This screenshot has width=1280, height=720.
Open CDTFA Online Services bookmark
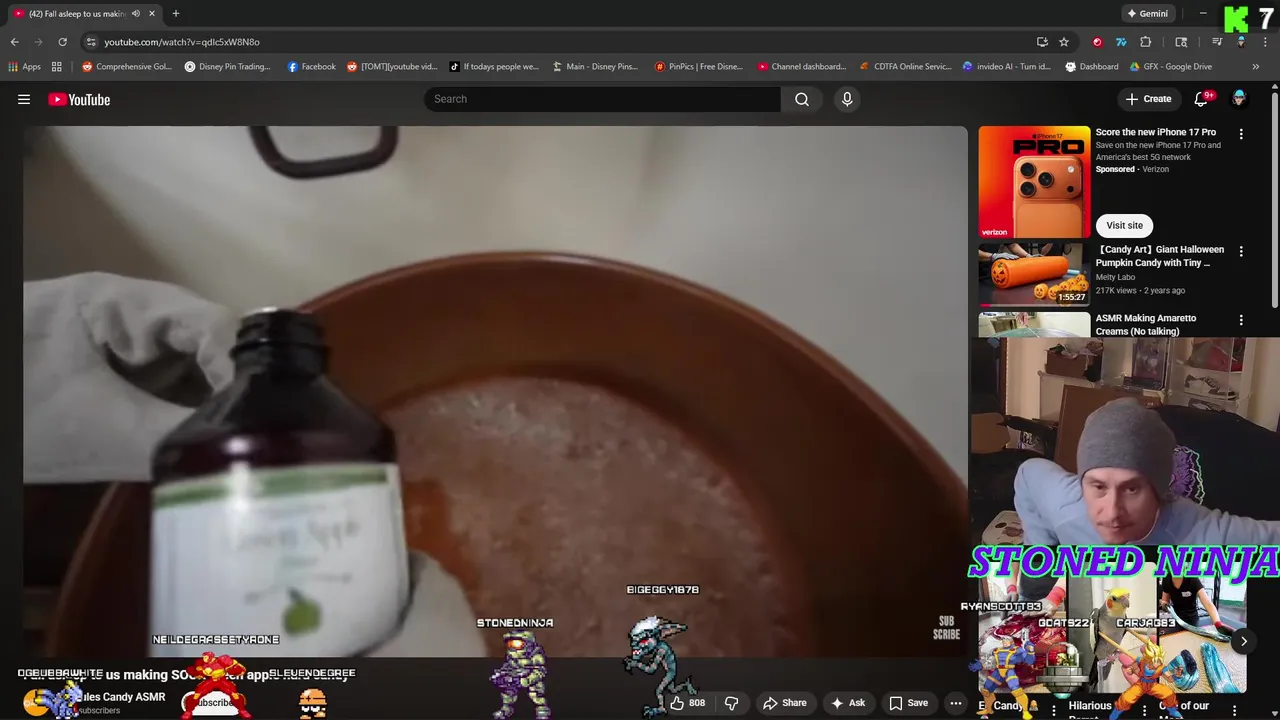pyautogui.click(x=906, y=67)
